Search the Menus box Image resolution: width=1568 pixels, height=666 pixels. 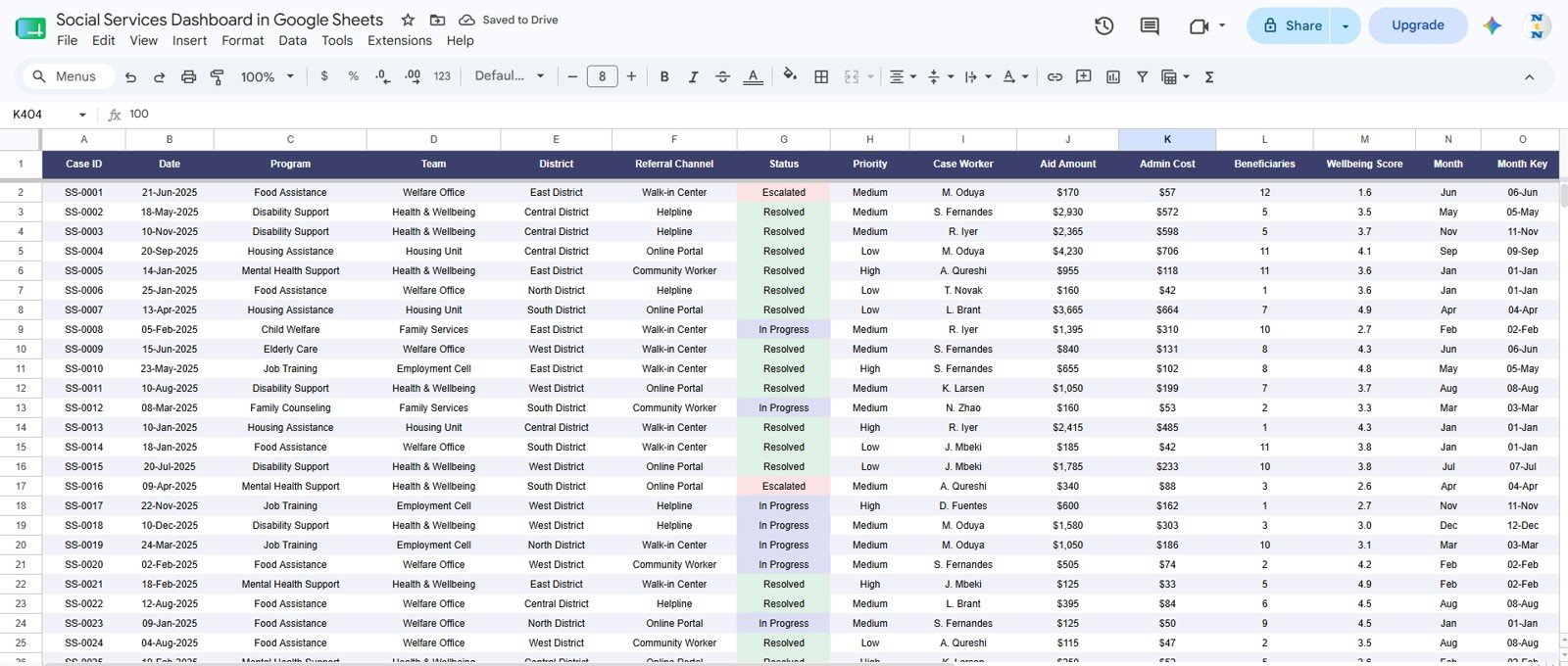67,76
